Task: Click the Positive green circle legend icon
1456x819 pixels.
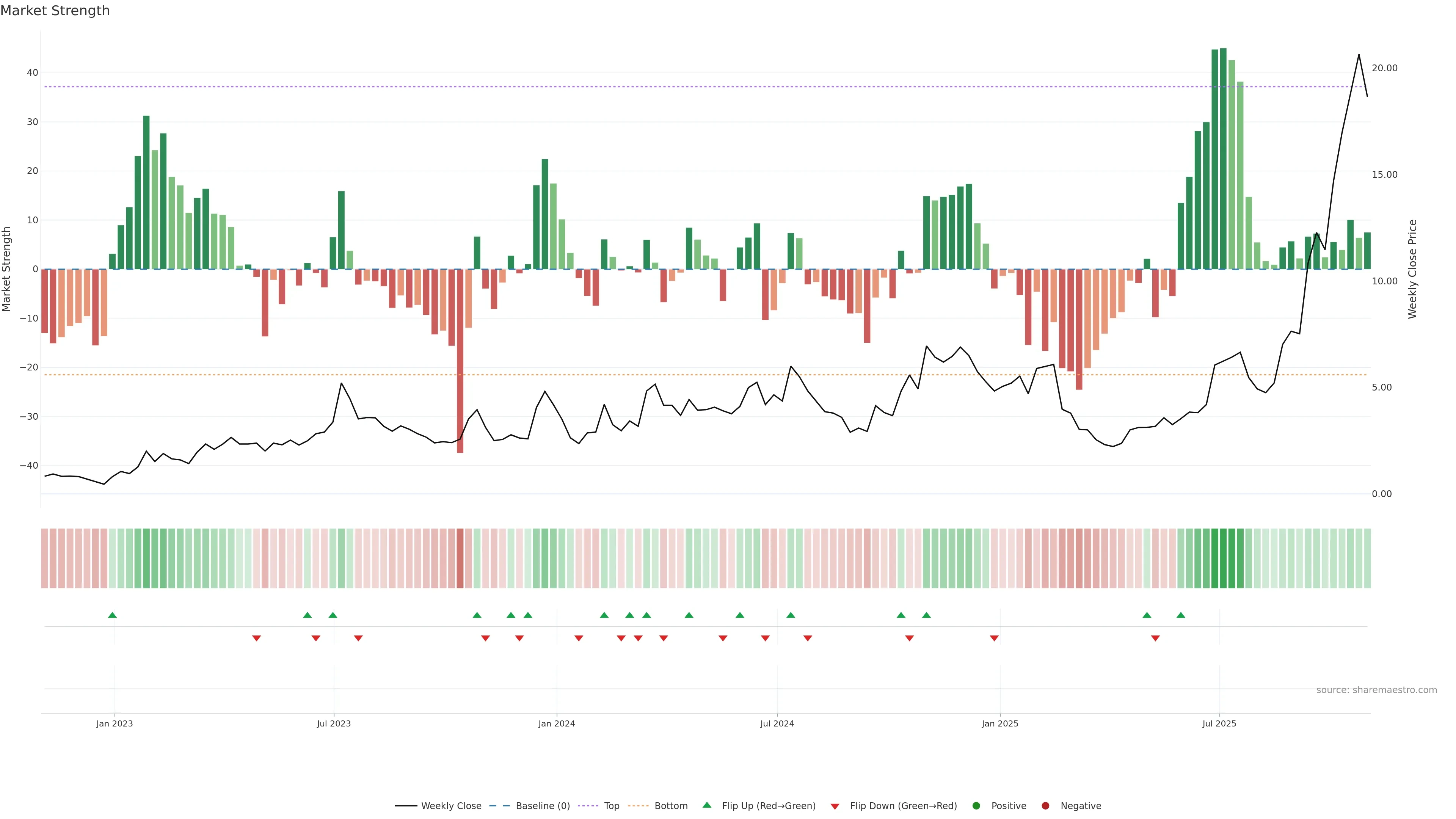Action: click(976, 806)
